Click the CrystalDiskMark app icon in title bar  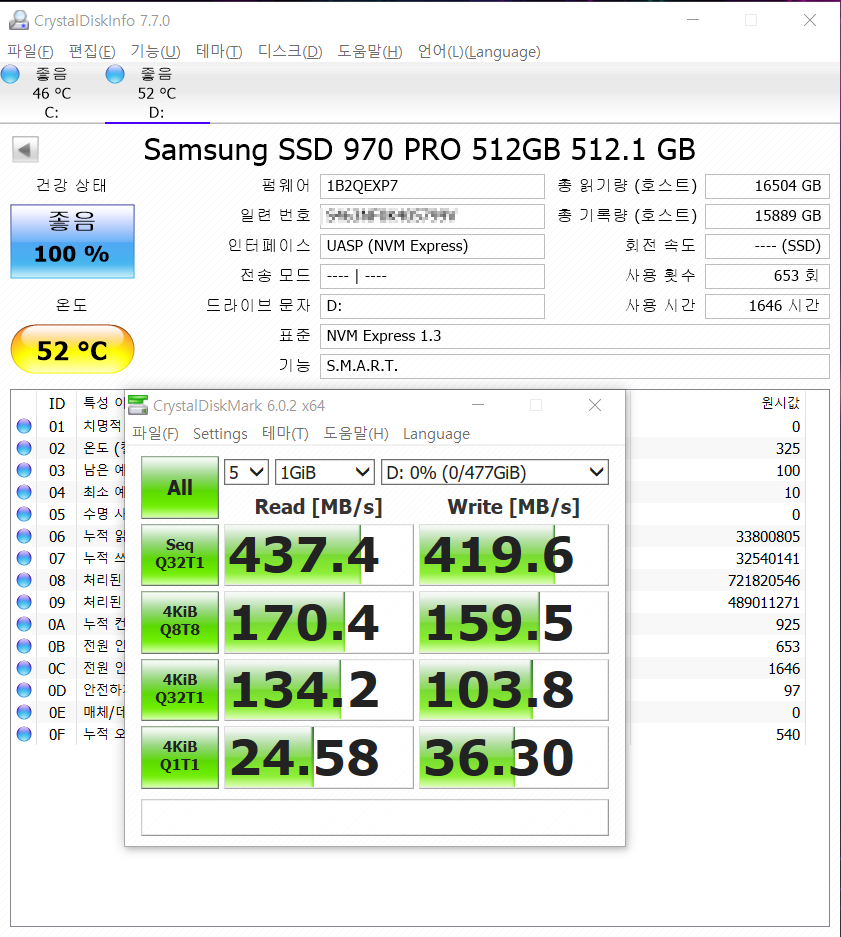click(x=138, y=405)
